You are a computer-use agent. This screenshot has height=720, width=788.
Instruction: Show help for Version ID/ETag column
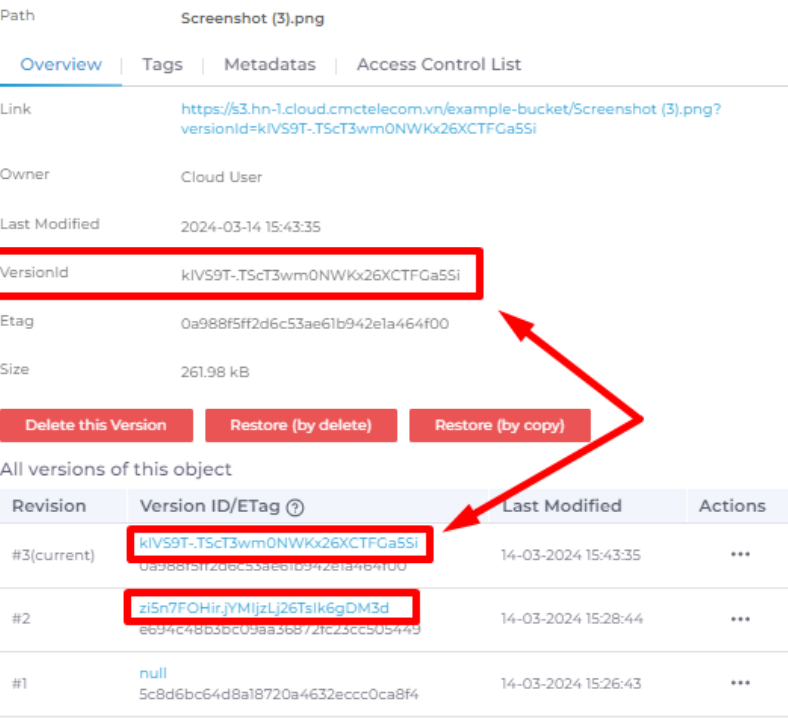click(295, 507)
